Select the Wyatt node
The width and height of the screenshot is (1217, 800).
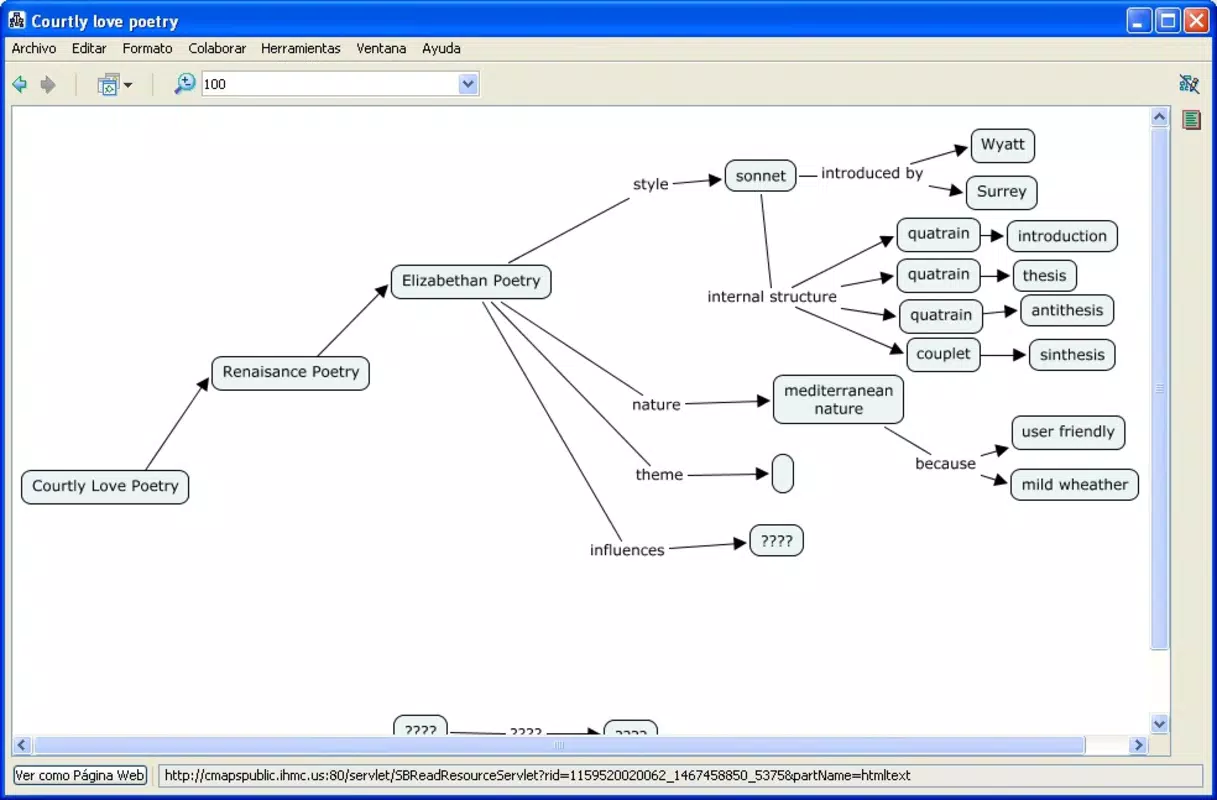pyautogui.click(x=1003, y=145)
